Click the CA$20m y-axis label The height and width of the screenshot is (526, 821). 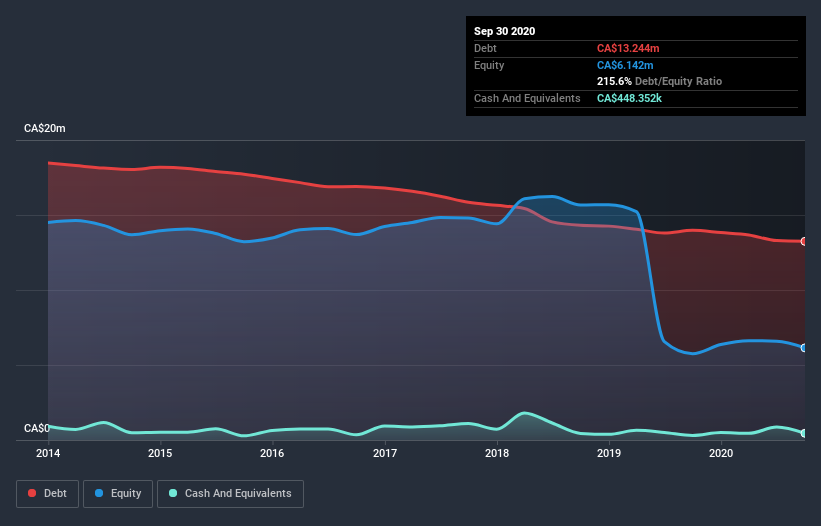tap(45, 128)
